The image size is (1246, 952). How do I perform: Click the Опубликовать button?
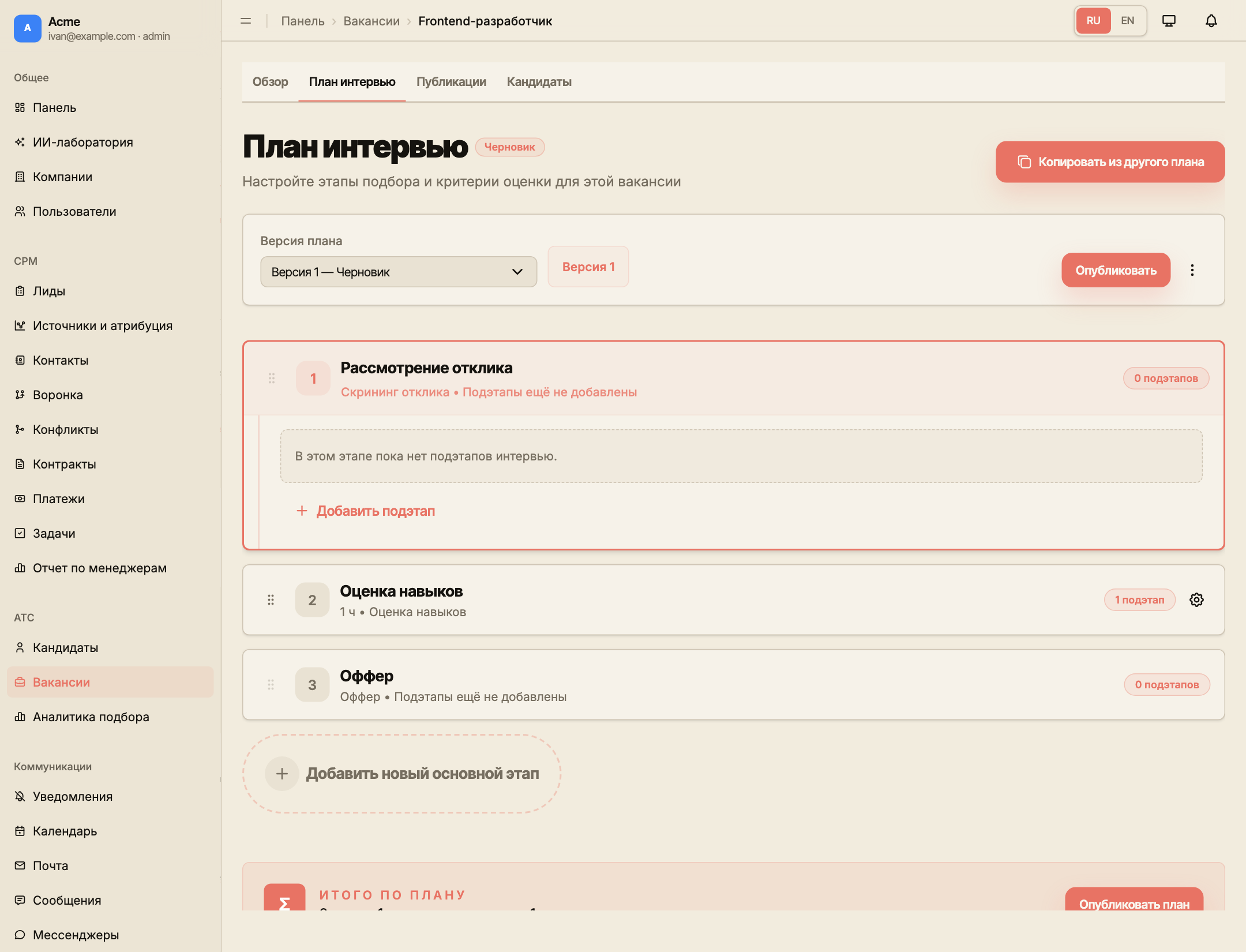pos(1116,270)
